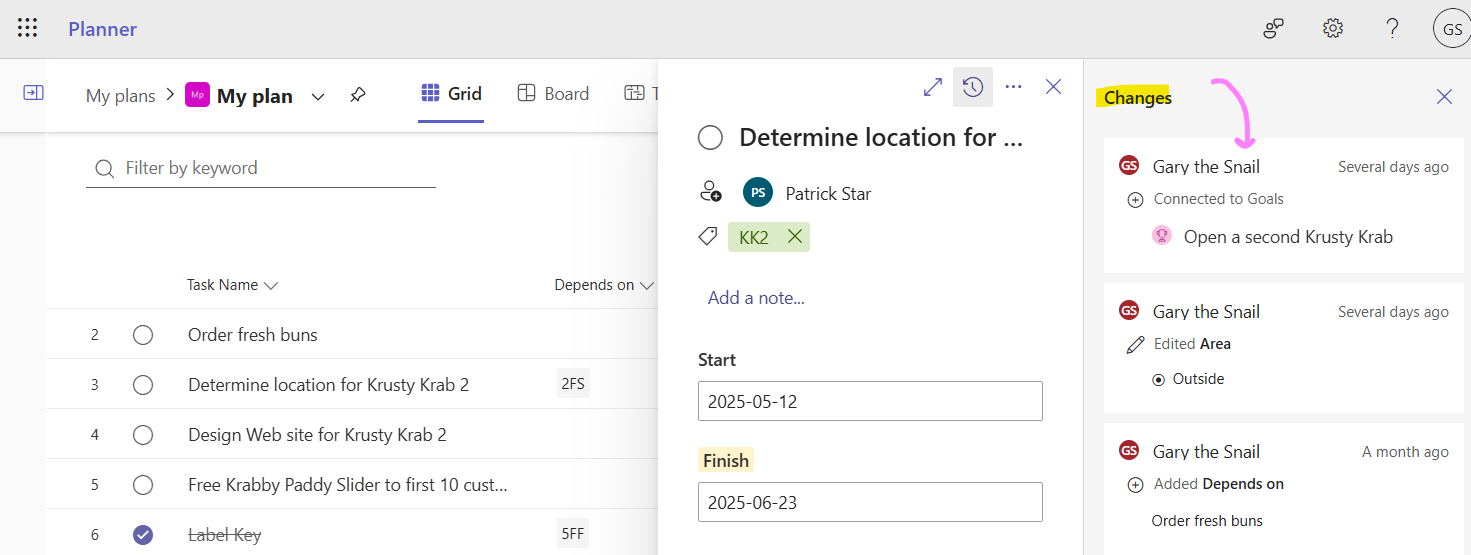The image size is (1471, 555).
Task: Click the Patrick Star assignee name
Action: click(x=828, y=194)
